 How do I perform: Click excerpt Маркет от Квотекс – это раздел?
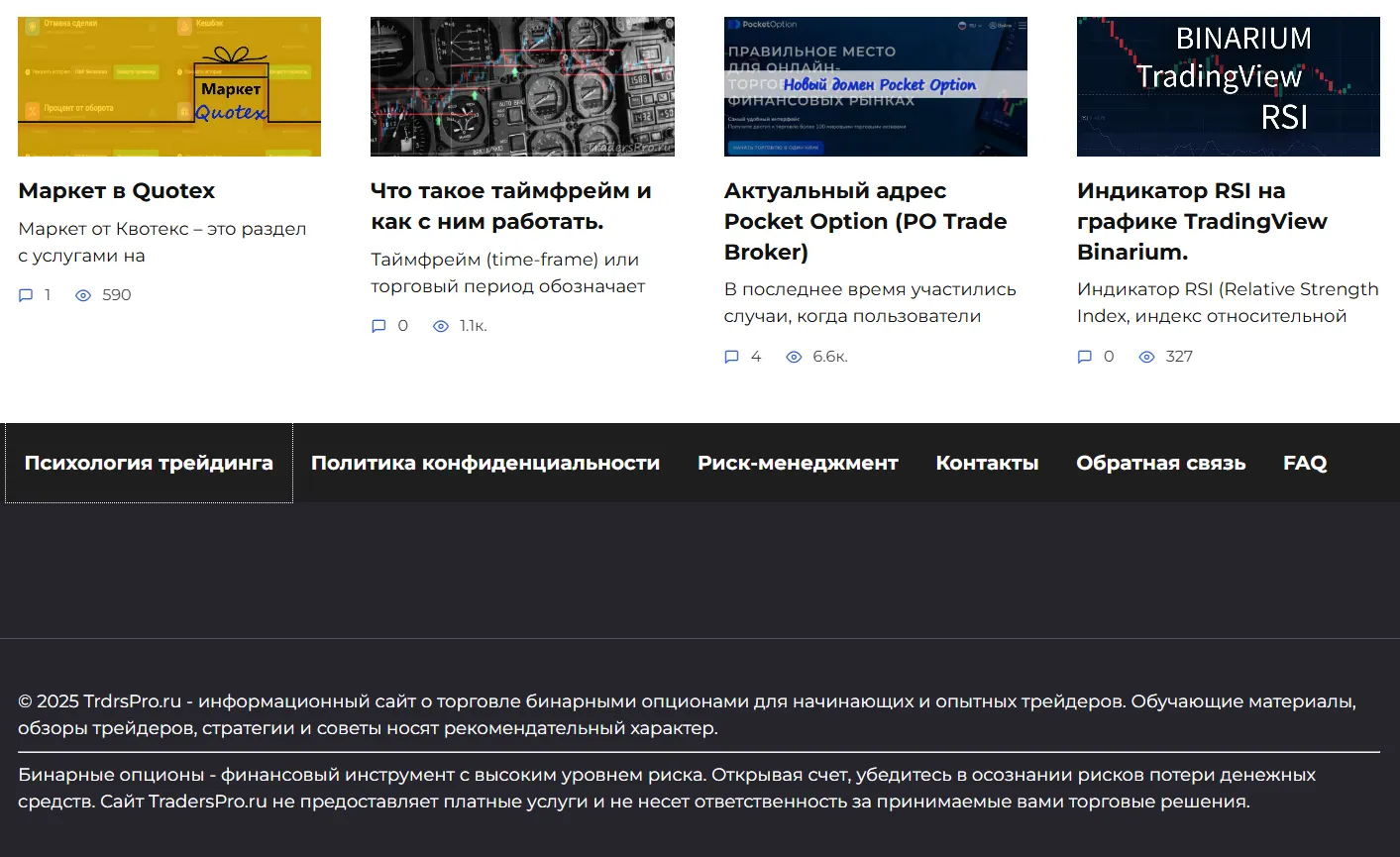[x=162, y=242]
